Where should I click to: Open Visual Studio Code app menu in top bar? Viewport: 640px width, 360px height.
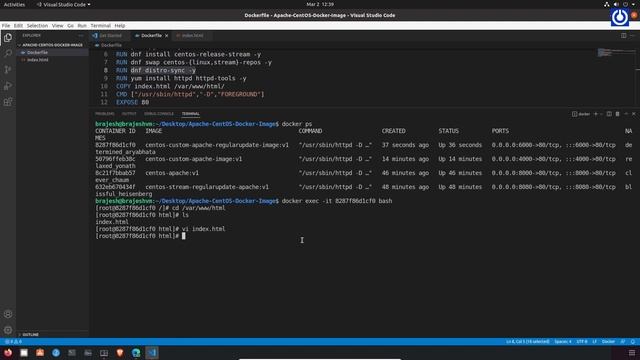click(64, 4)
